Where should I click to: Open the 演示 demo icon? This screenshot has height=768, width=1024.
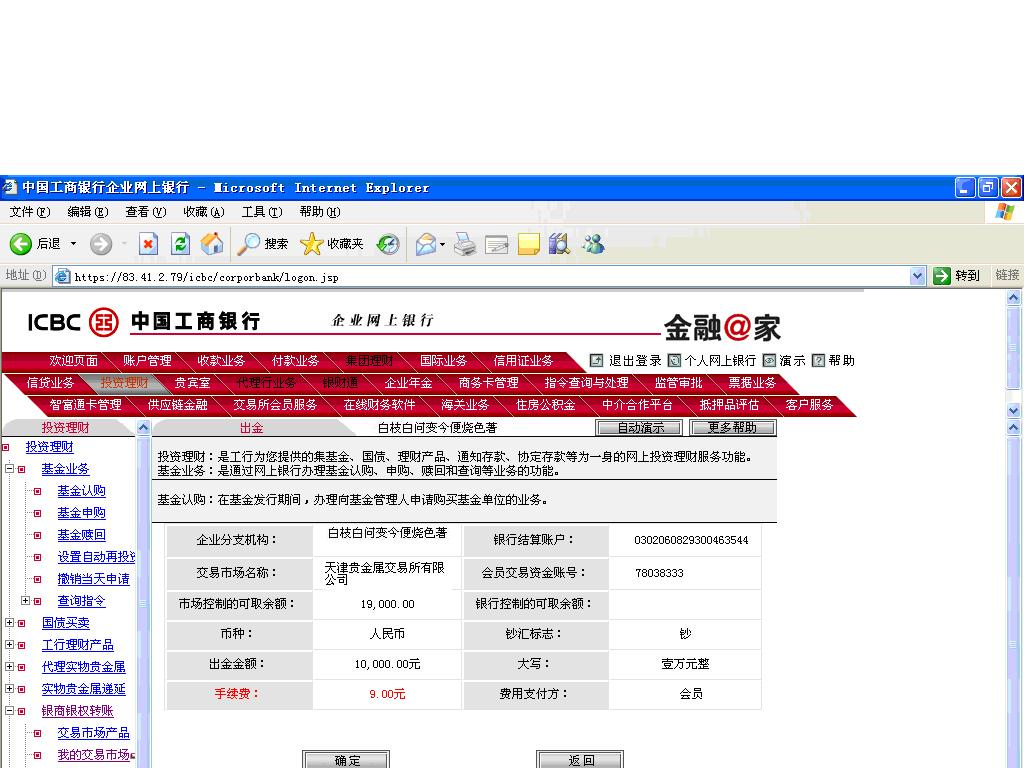coord(769,360)
